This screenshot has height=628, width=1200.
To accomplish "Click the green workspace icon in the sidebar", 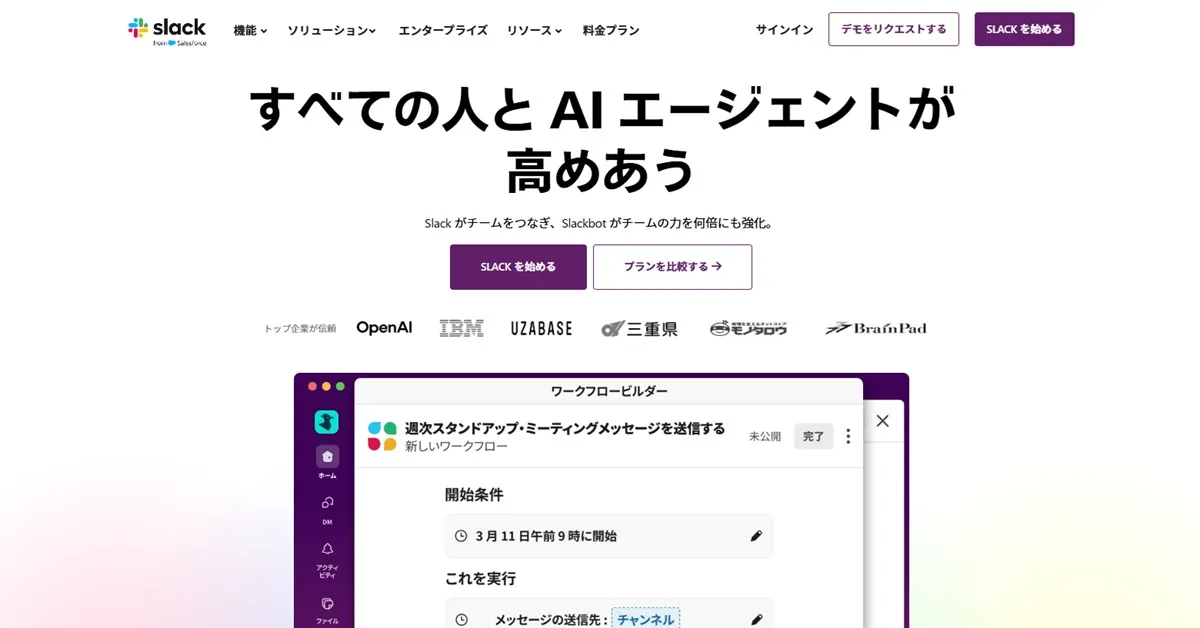I will coord(327,422).
